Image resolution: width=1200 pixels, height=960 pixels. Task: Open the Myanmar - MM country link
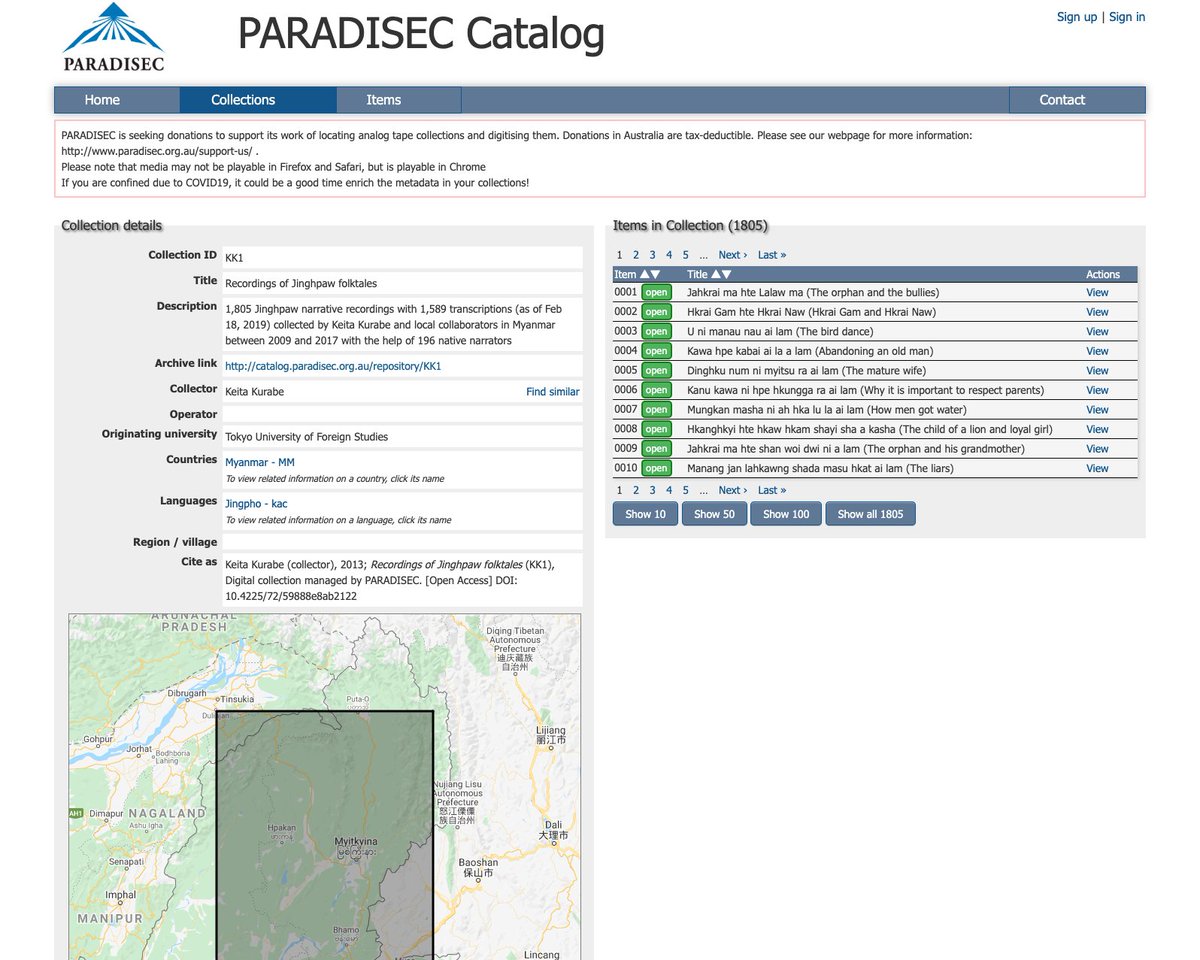(x=260, y=462)
